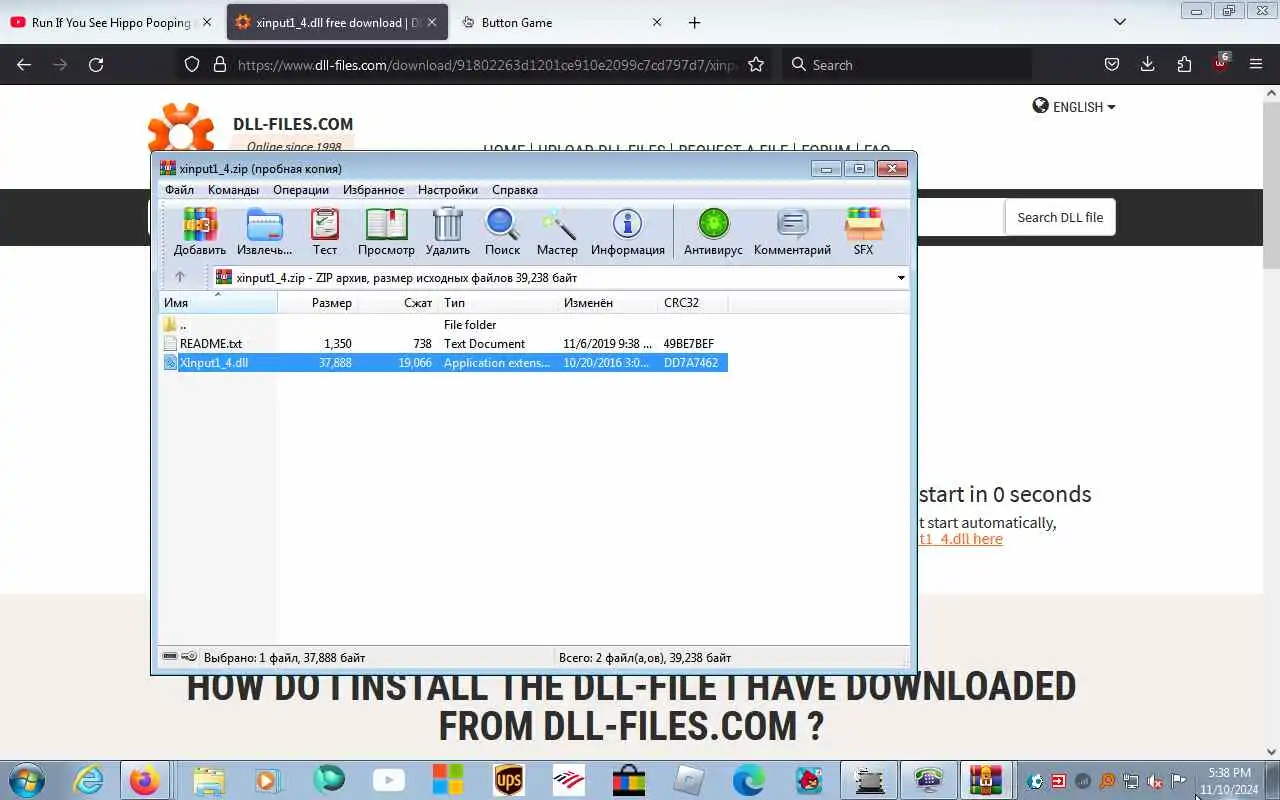Image resolution: width=1280 pixels, height=800 pixels.
Task: Show archive Информация (Info) icon
Action: pos(628,232)
